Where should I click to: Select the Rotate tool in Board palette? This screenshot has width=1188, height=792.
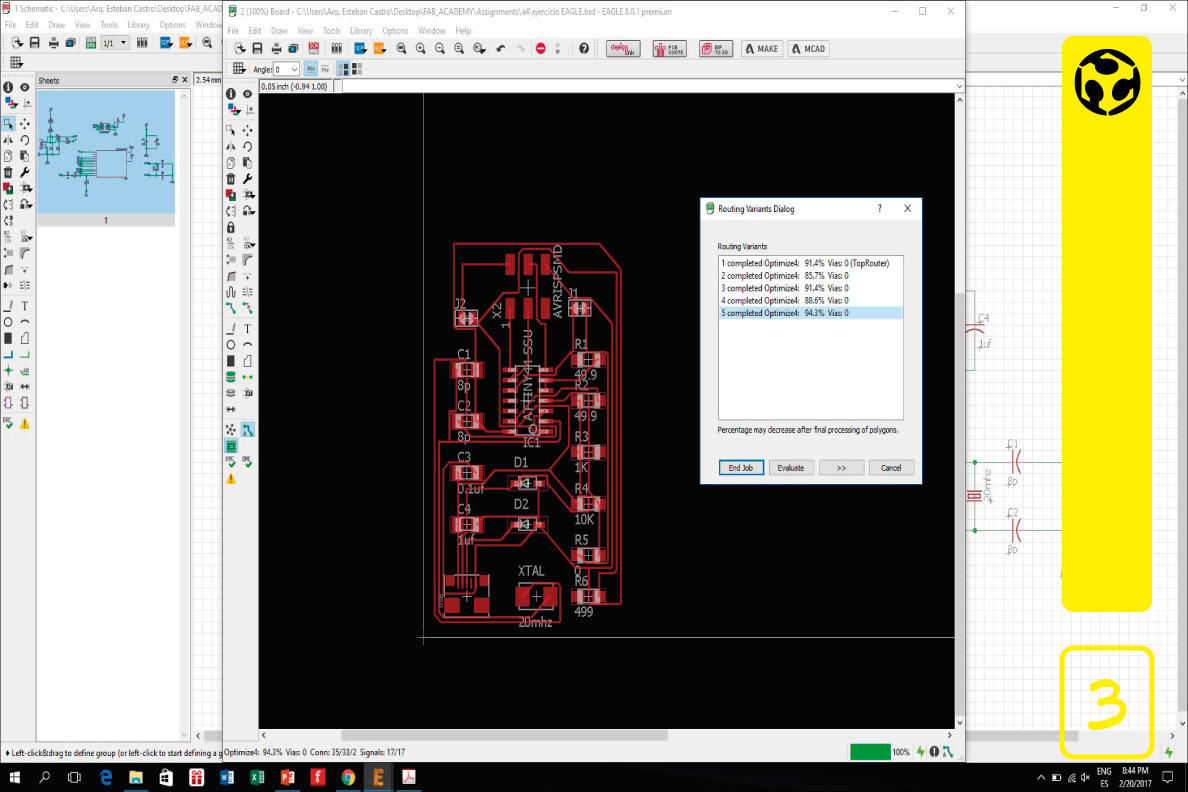[247, 146]
